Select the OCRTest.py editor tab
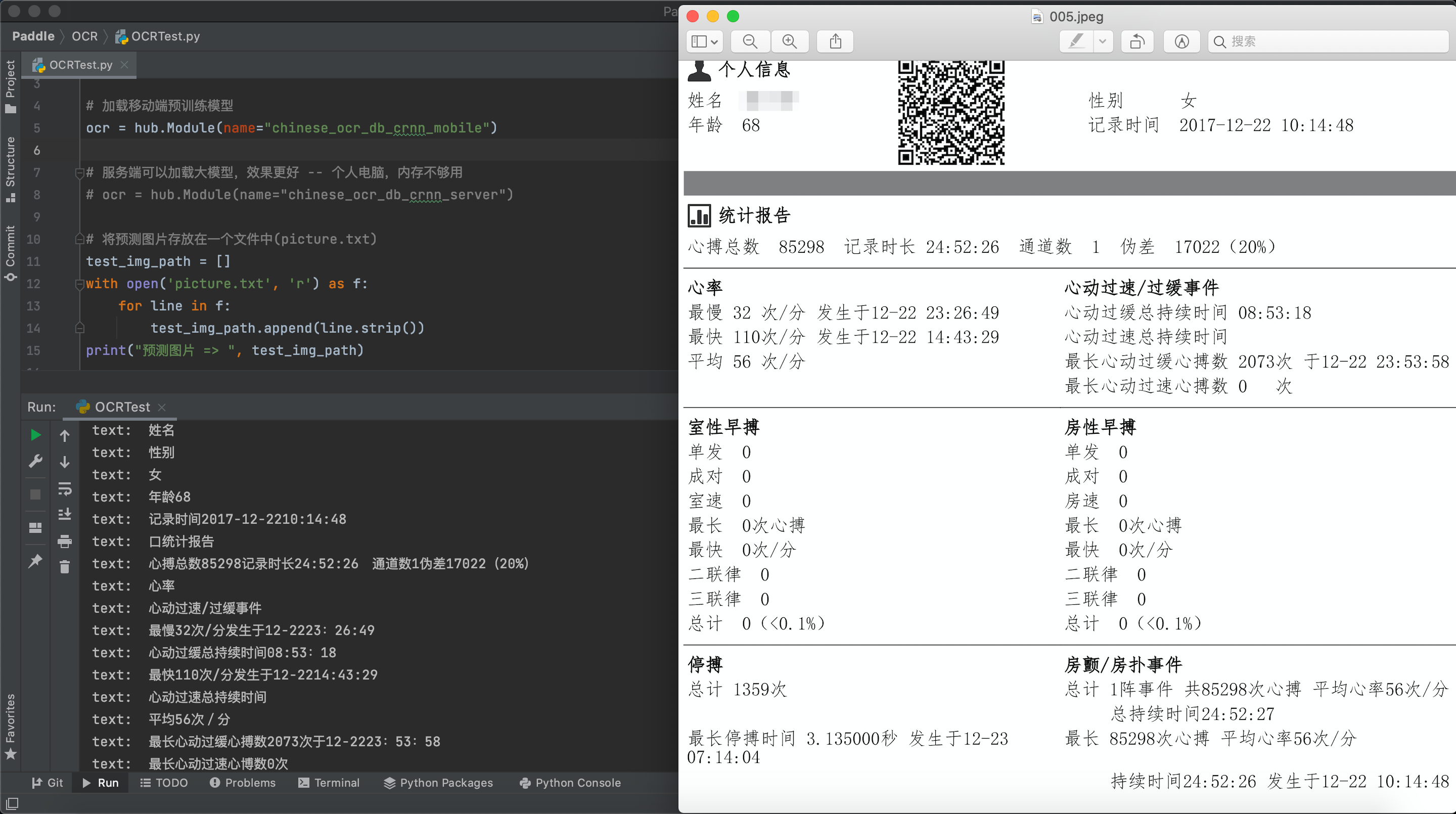Screen dimensions: 1456x814 pyautogui.click(x=79, y=65)
